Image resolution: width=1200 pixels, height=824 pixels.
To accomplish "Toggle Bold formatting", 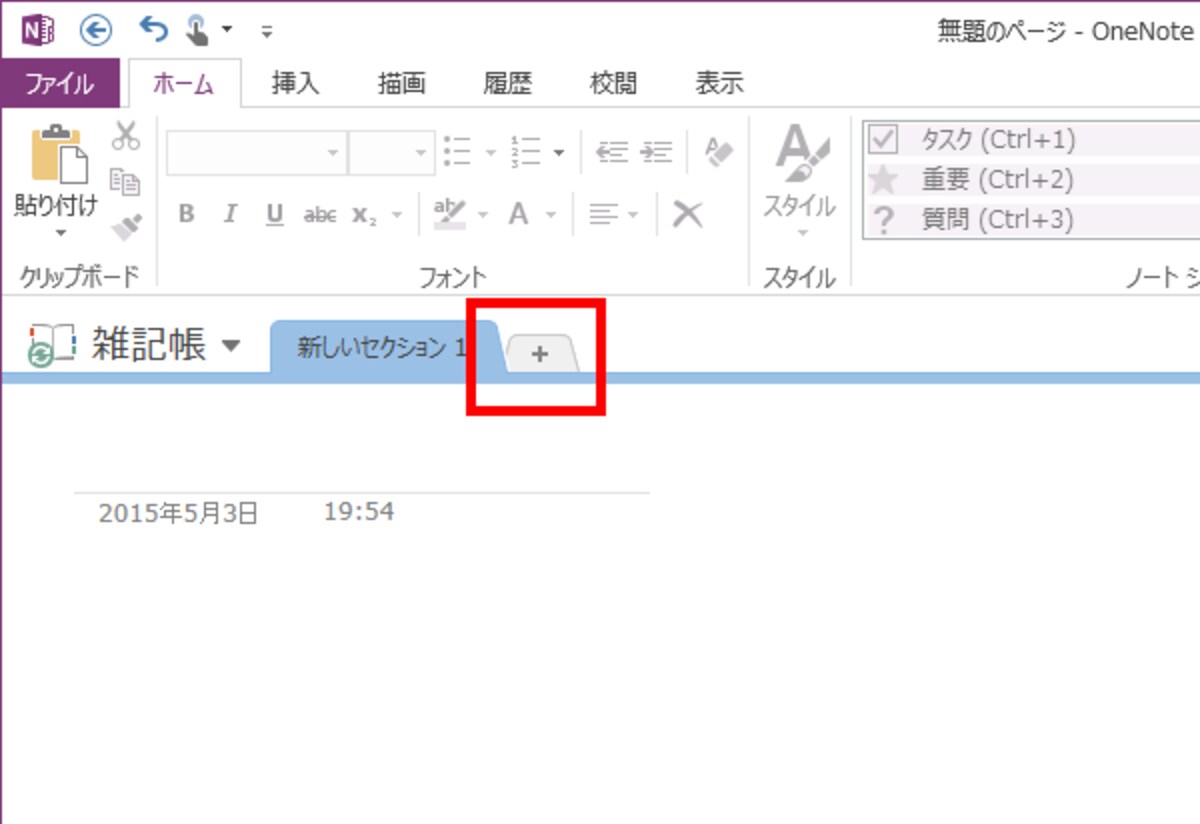I will pyautogui.click(x=186, y=214).
